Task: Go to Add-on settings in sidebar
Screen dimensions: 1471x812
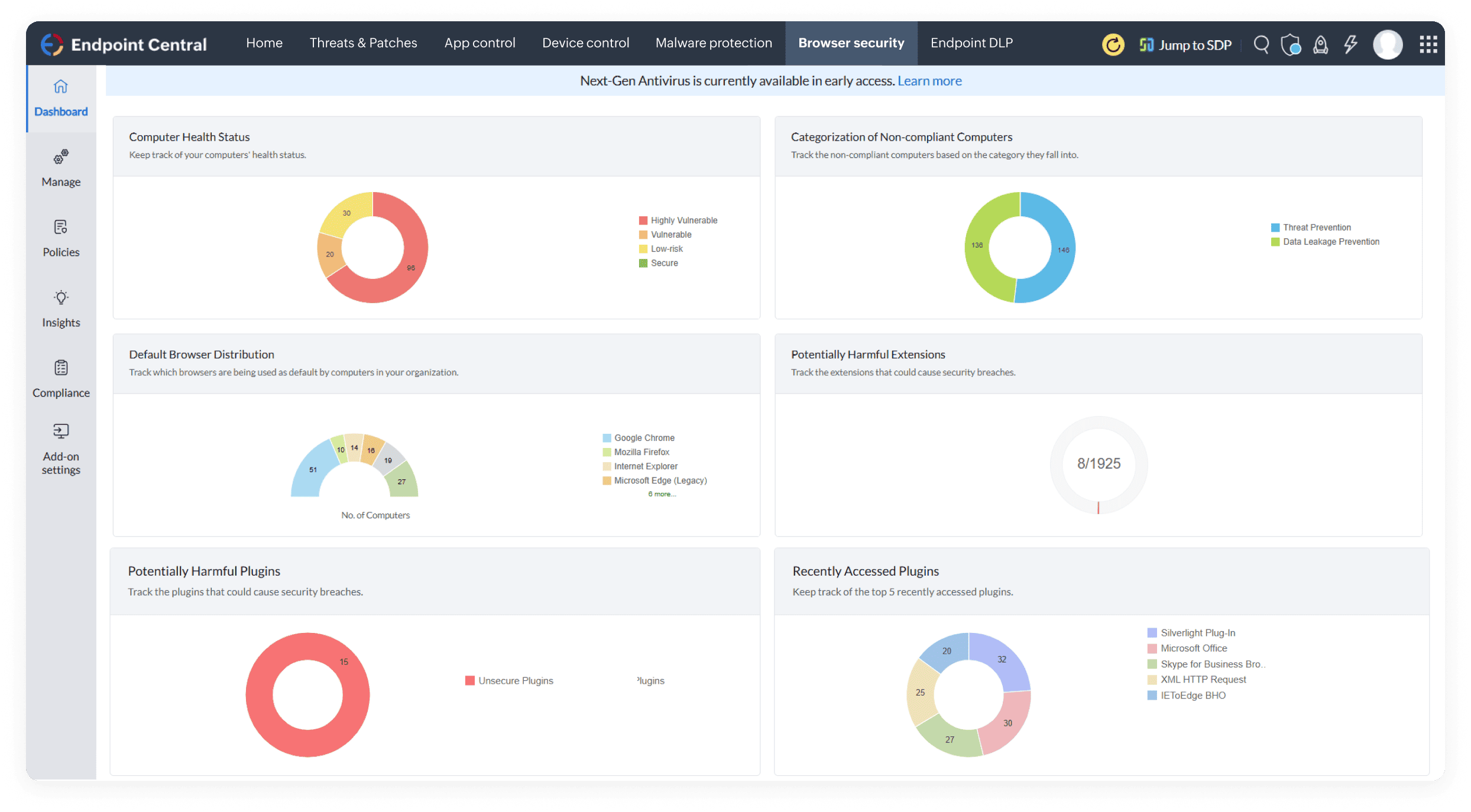Action: pyautogui.click(x=61, y=449)
